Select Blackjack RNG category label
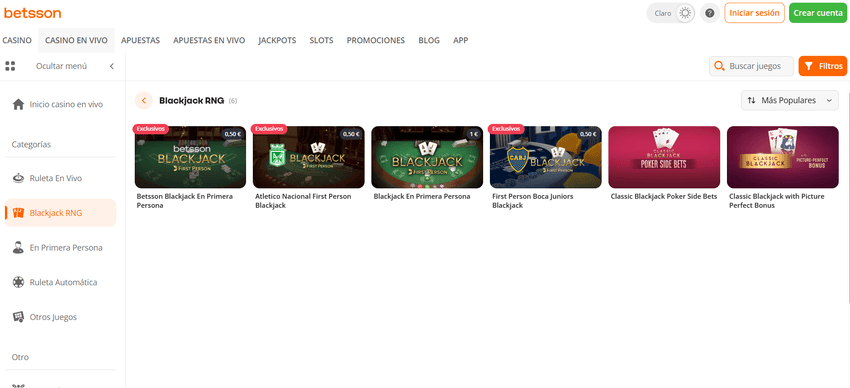The image size is (850, 388). (x=56, y=213)
